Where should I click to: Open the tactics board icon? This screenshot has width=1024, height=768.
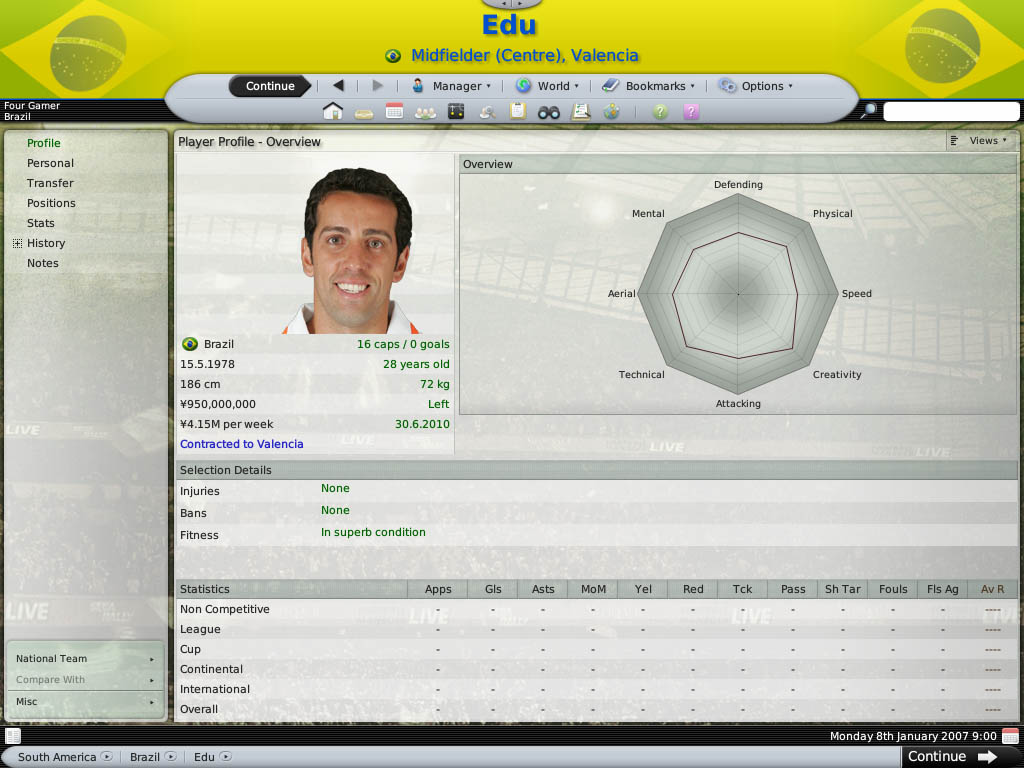(456, 112)
